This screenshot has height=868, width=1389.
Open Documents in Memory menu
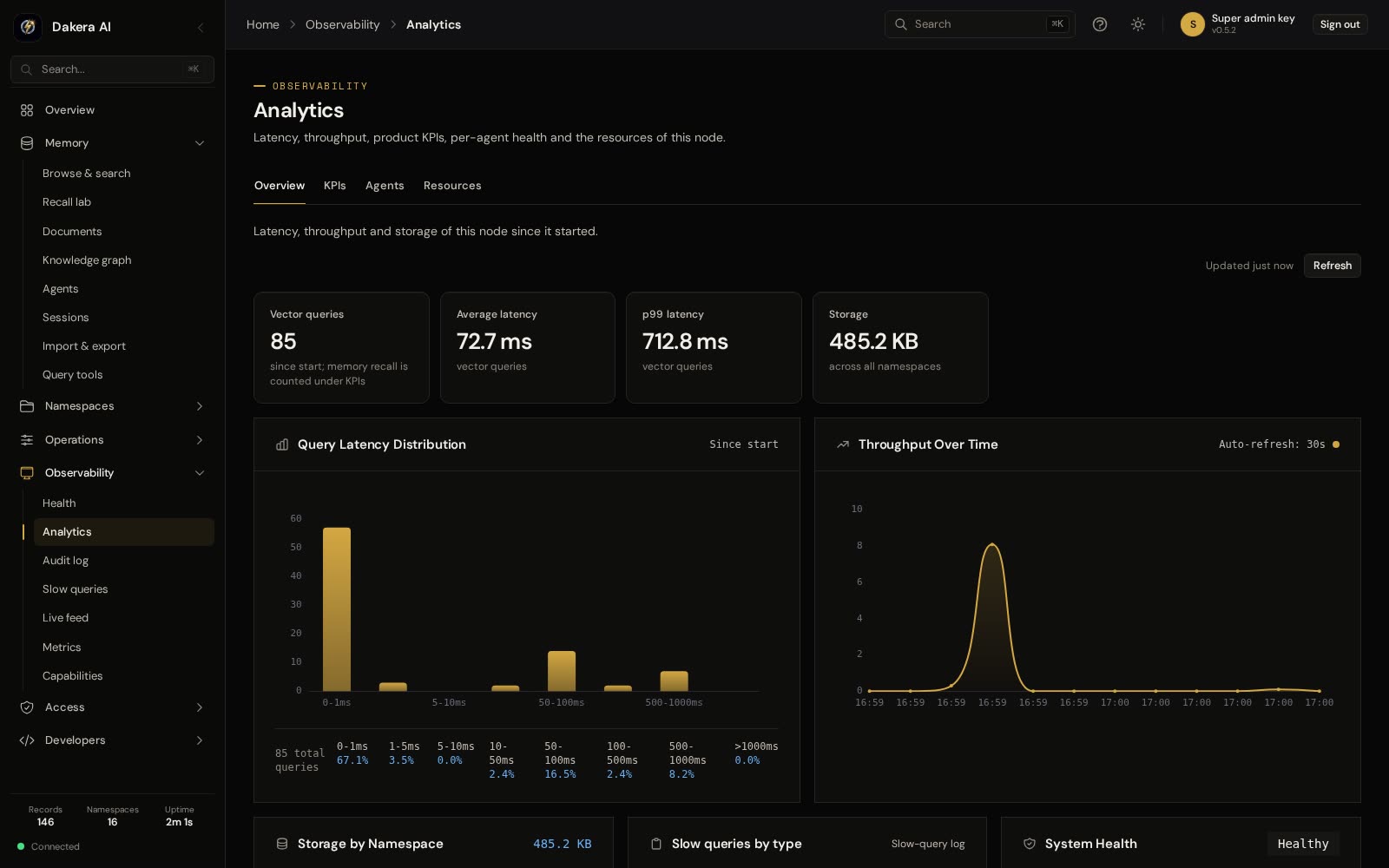pos(124,232)
